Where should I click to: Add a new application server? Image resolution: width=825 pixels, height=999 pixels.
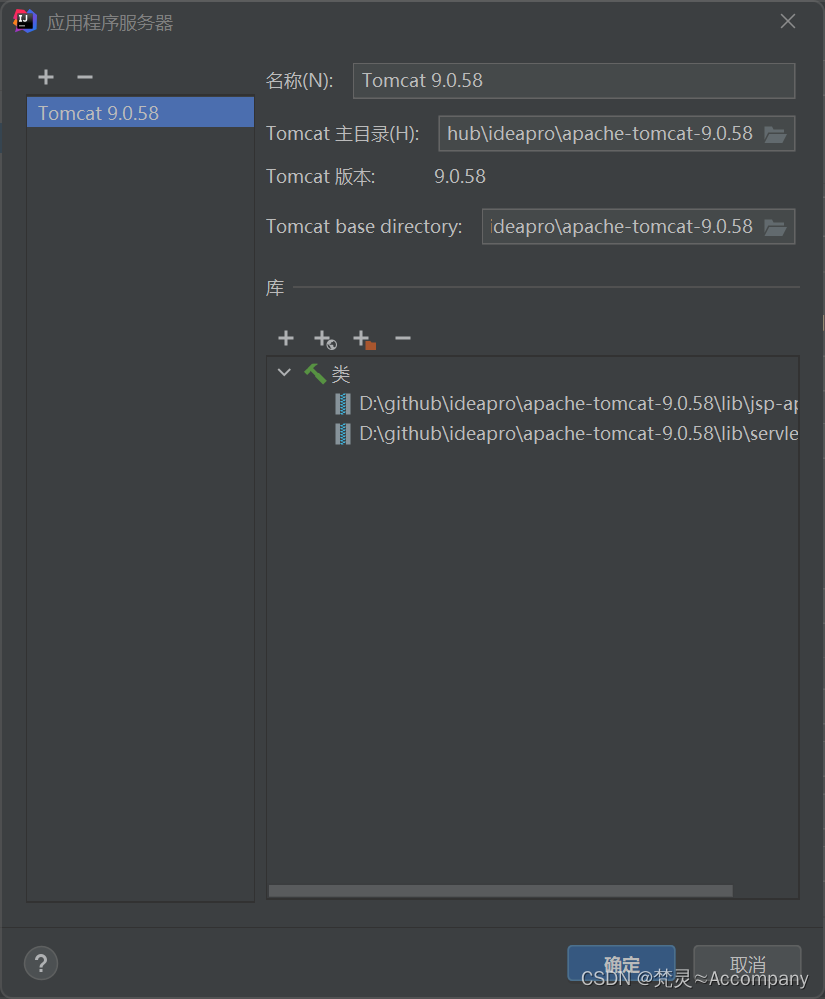pos(46,77)
